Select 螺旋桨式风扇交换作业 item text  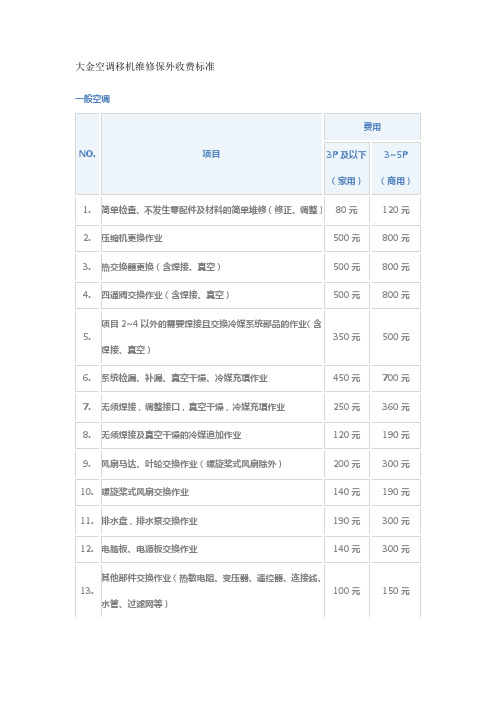(145, 492)
